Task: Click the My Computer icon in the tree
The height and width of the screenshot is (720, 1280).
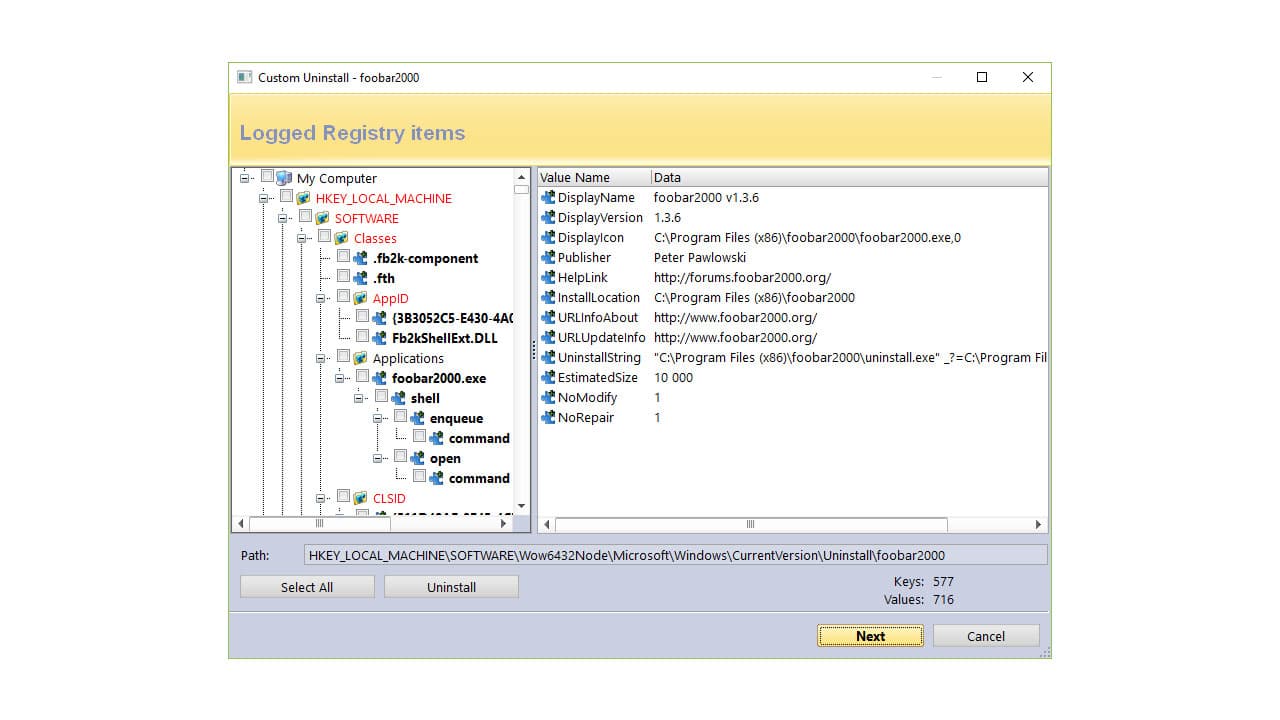Action: tap(285, 178)
